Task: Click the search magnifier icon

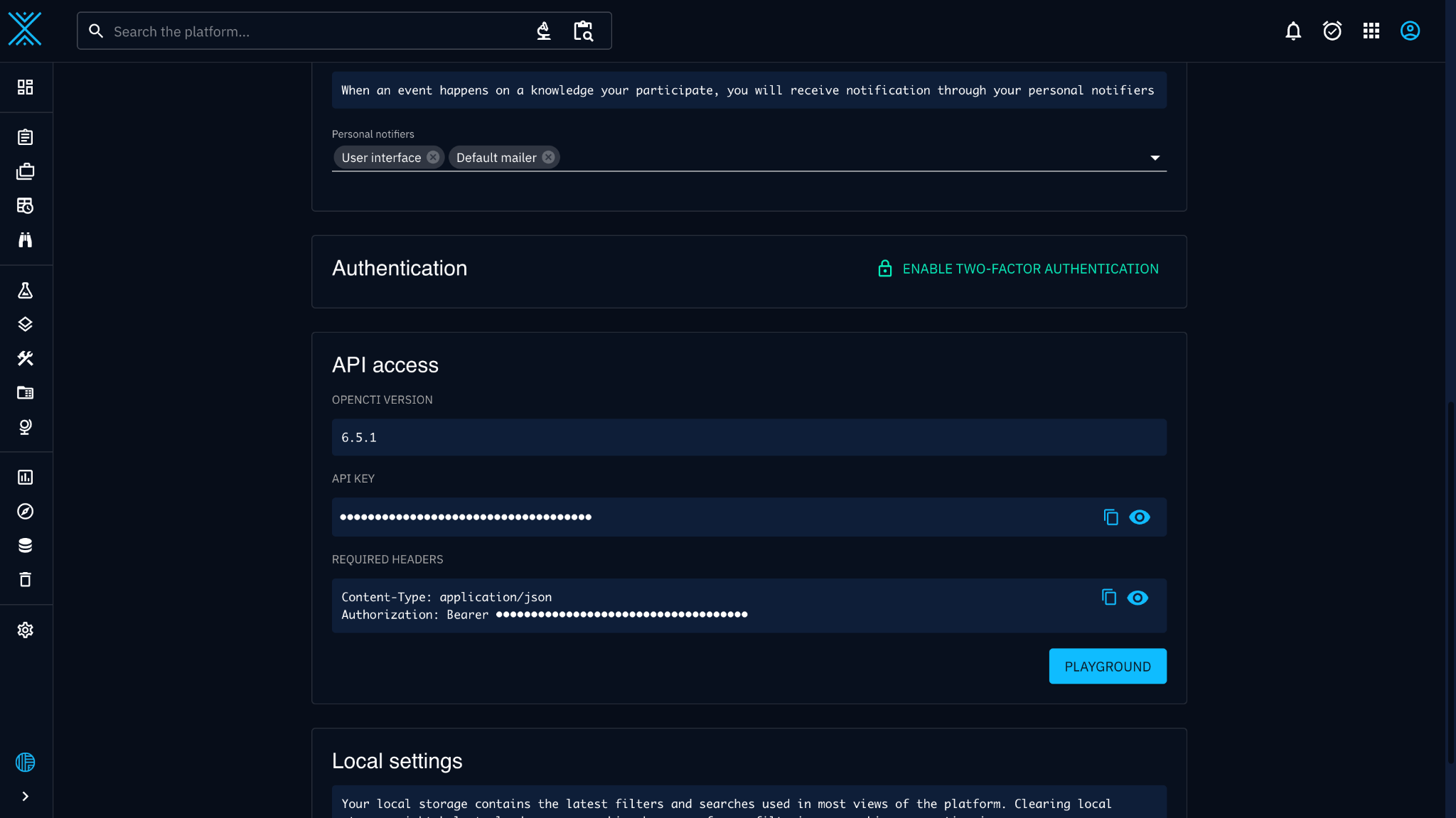Action: click(x=96, y=31)
